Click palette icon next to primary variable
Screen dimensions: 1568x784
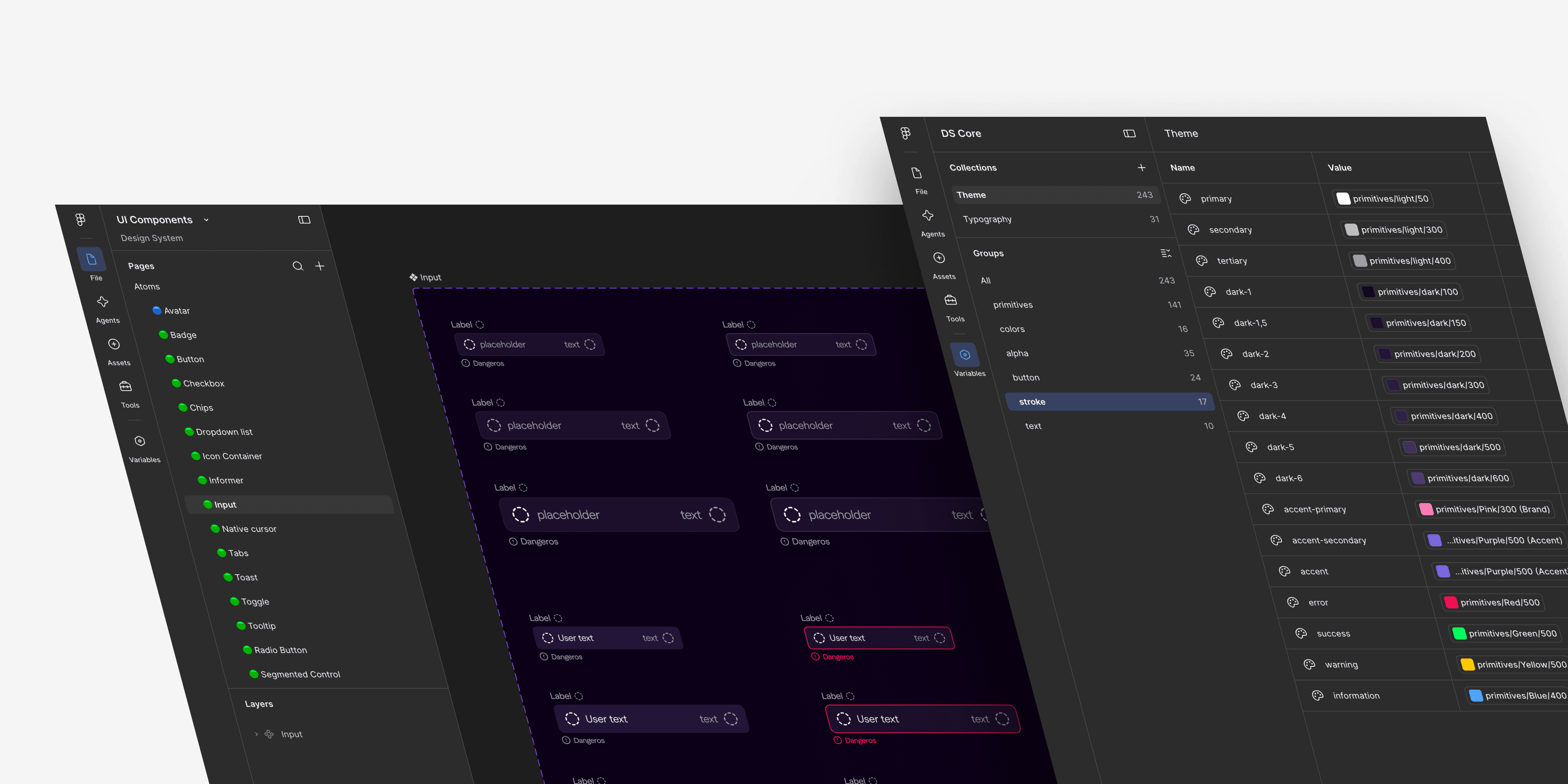(1185, 198)
